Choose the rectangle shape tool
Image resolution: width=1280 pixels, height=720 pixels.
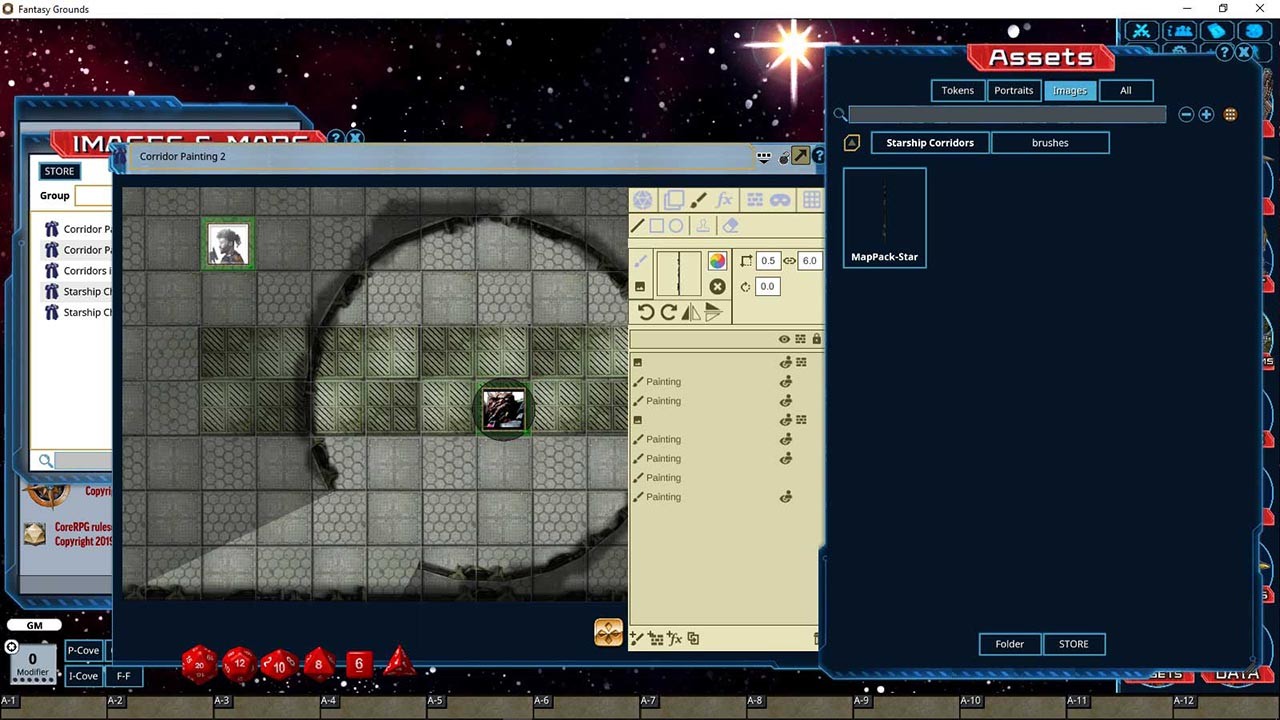[x=656, y=226]
